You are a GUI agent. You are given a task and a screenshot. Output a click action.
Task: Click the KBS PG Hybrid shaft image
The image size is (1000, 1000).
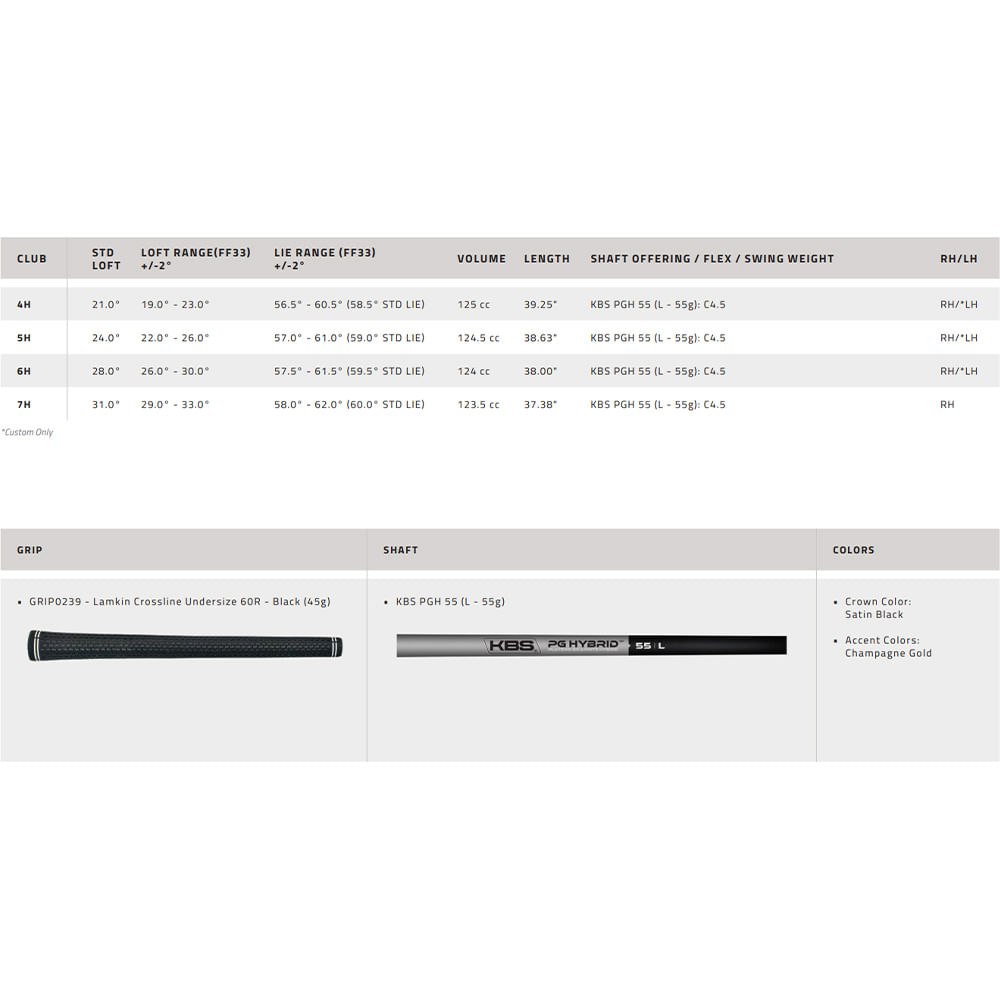(x=592, y=645)
